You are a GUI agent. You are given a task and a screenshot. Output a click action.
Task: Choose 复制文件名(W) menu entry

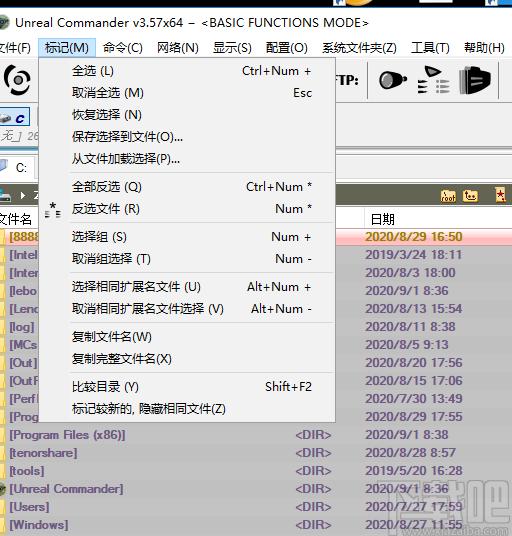[187, 337]
